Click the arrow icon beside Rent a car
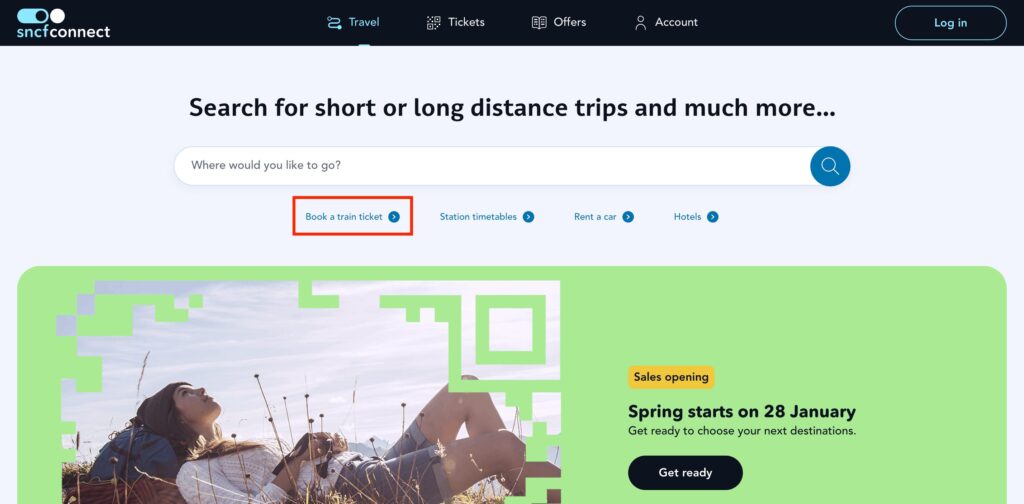 pos(628,217)
